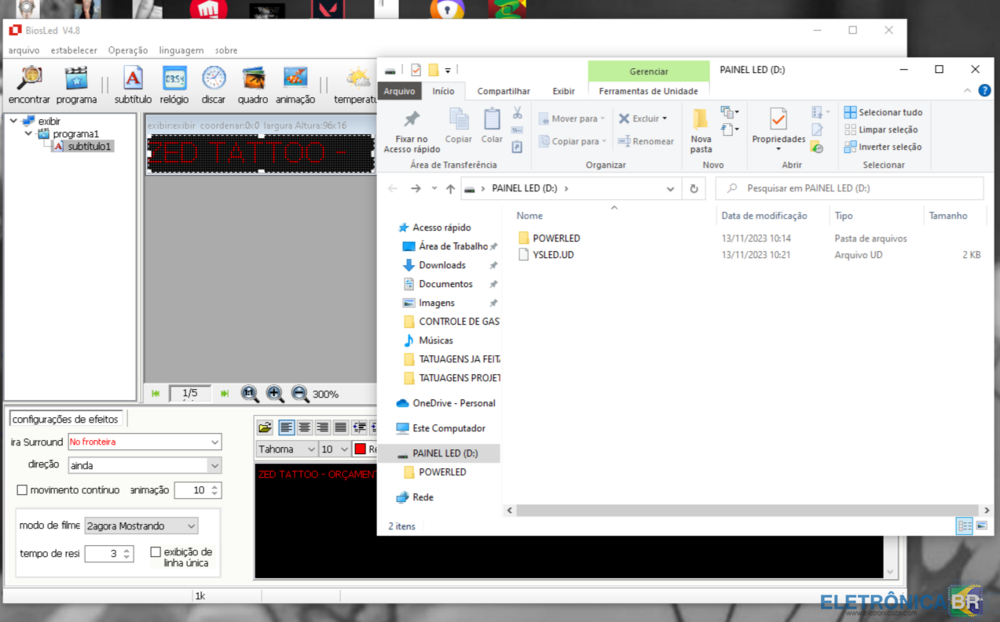This screenshot has height=622, width=1000.
Task: Click the red text color swatch
Action: (360, 449)
